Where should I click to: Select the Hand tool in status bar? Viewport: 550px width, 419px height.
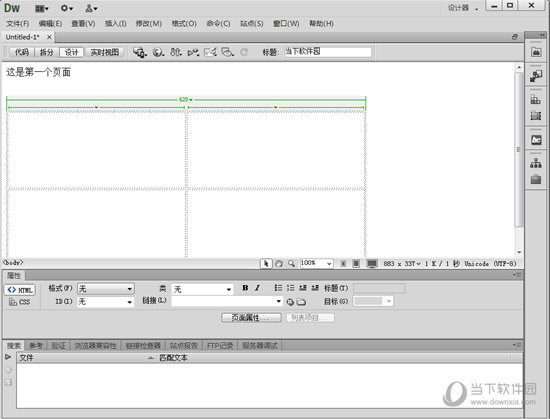[279, 264]
